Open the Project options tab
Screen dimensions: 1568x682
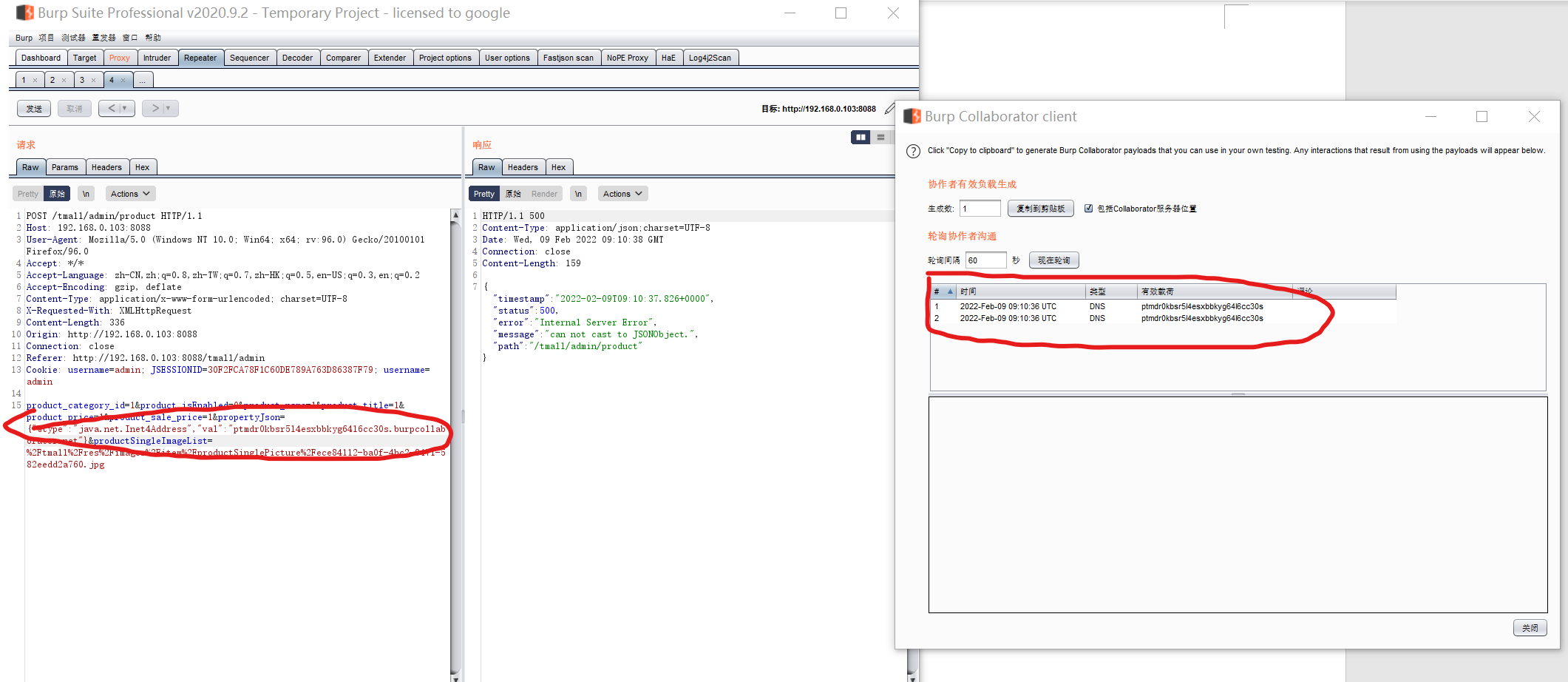pos(445,58)
